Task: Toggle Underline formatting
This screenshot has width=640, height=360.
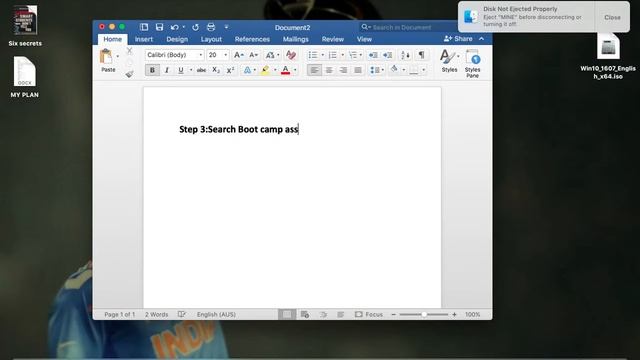Action: pyautogui.click(x=181, y=70)
